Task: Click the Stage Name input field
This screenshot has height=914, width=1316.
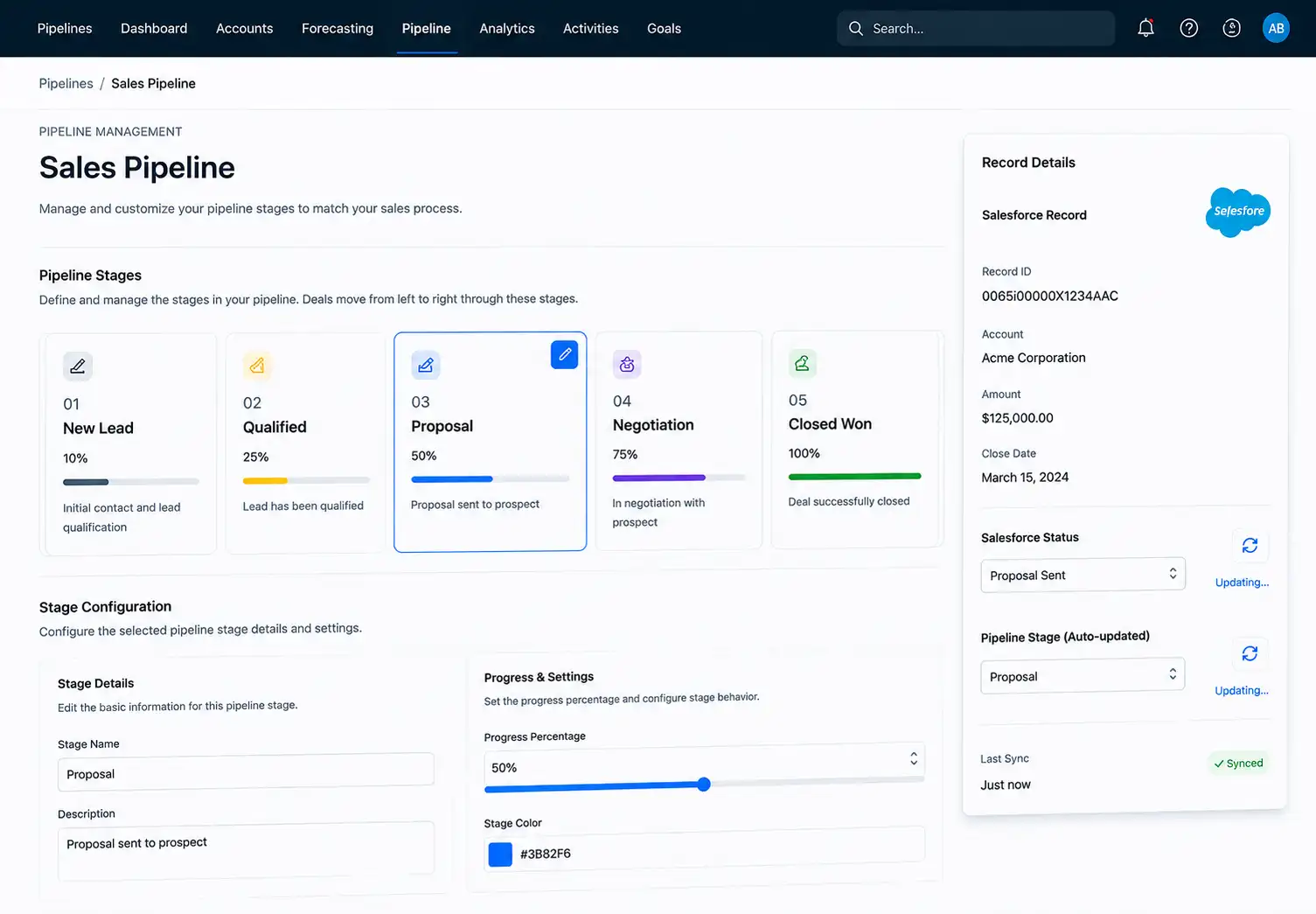Action: click(246, 771)
